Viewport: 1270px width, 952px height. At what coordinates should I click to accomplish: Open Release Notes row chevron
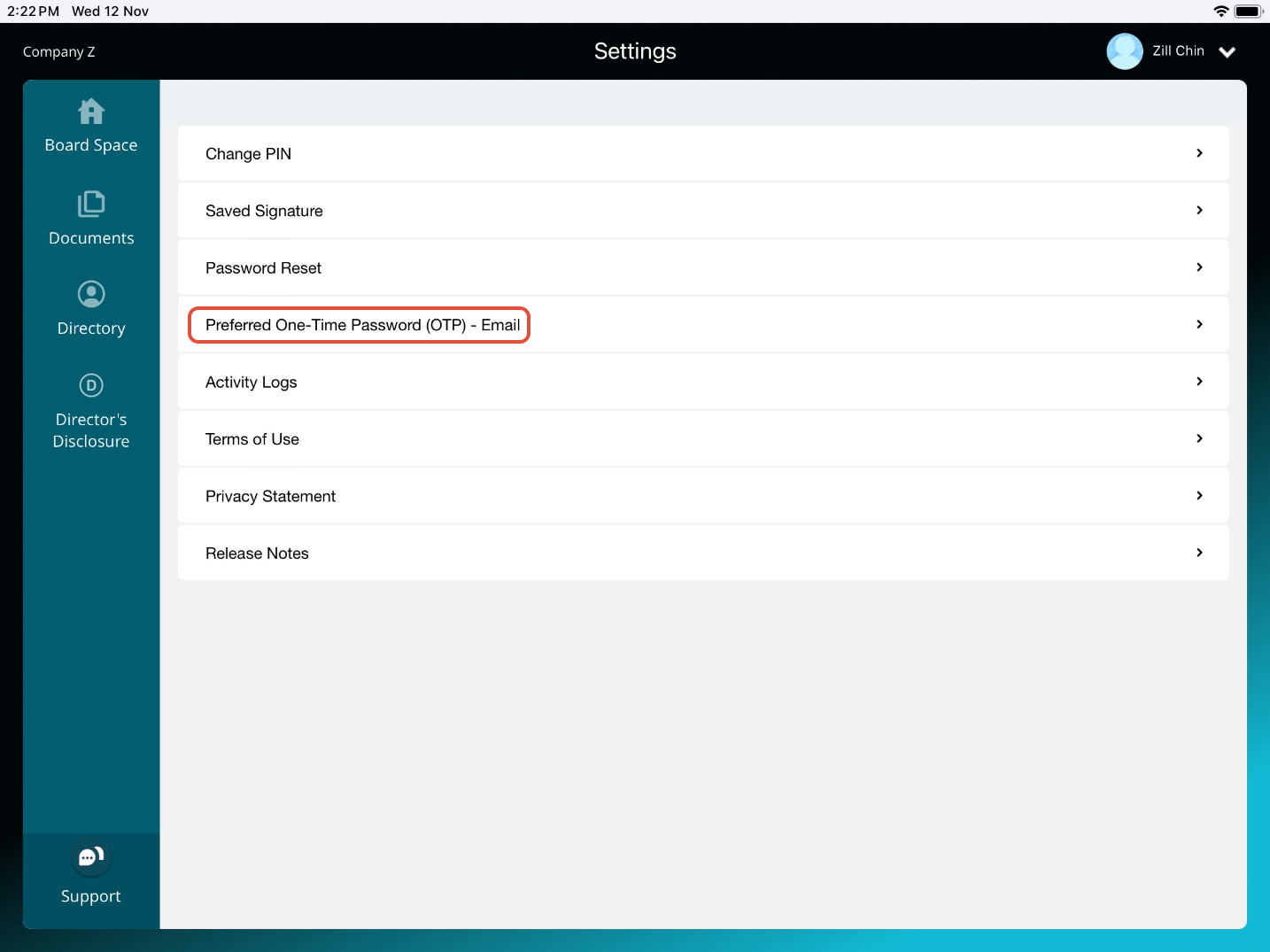[x=1199, y=553]
